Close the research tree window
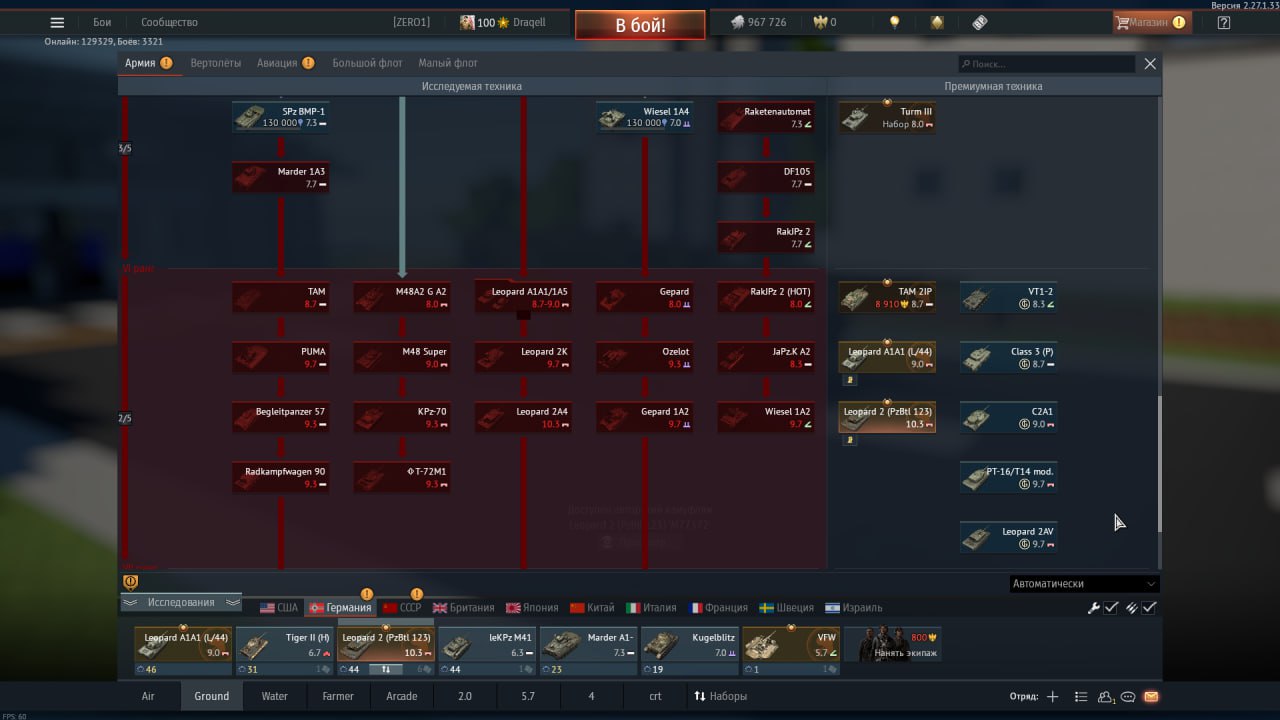 (x=1150, y=63)
